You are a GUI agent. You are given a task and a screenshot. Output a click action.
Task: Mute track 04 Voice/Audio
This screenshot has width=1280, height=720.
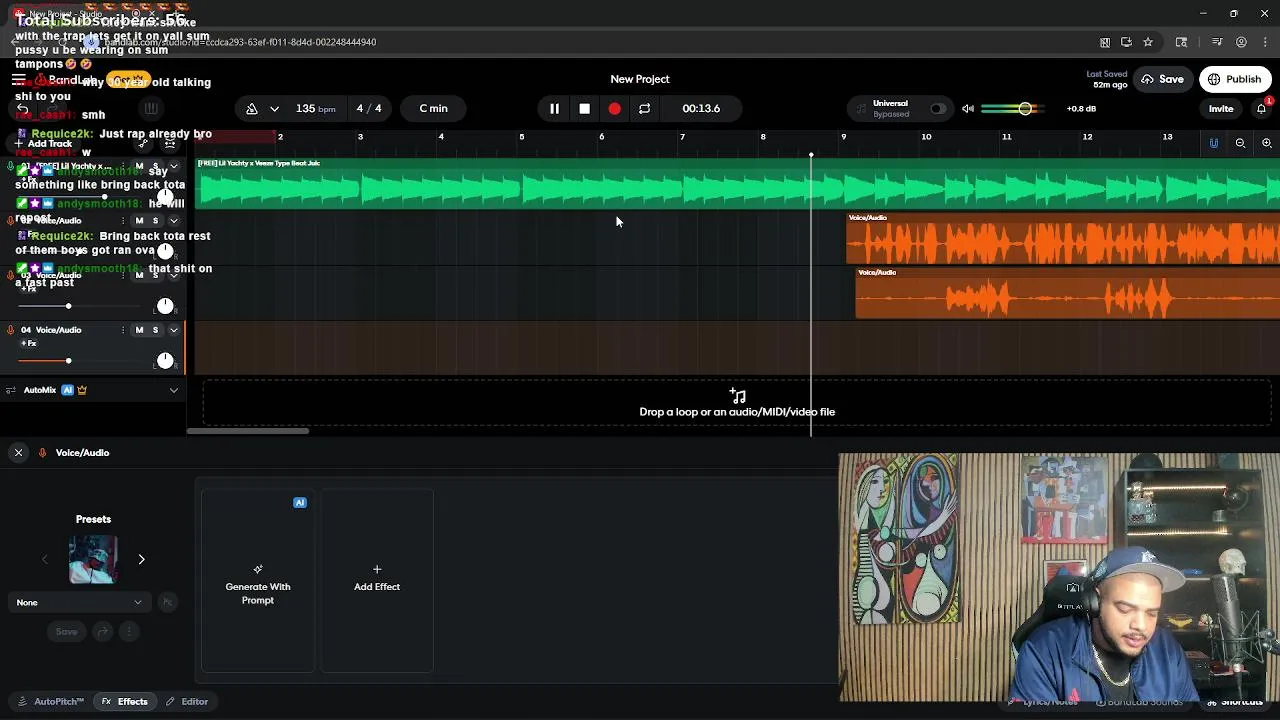coord(139,330)
